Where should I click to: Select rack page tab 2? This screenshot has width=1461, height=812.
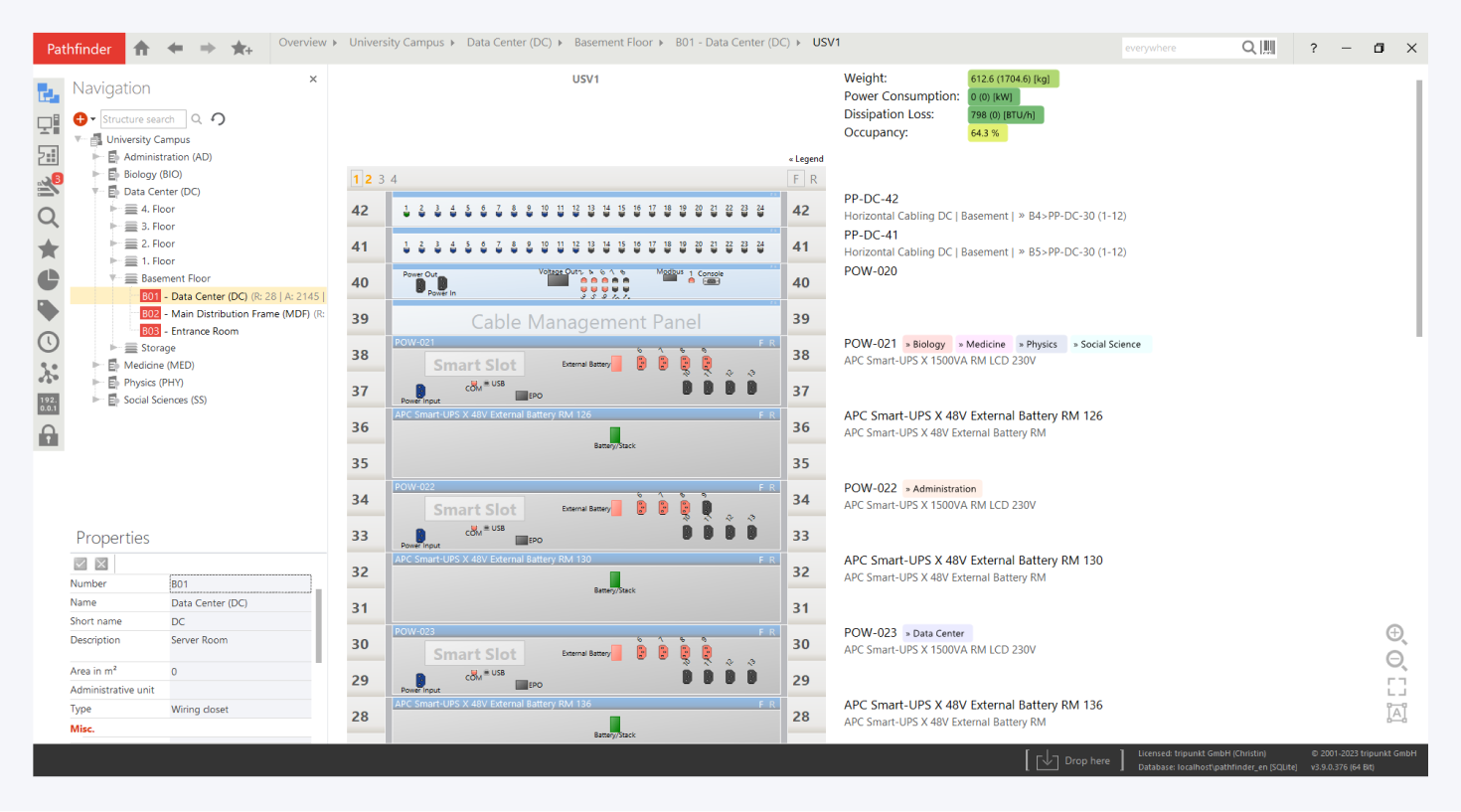click(369, 180)
